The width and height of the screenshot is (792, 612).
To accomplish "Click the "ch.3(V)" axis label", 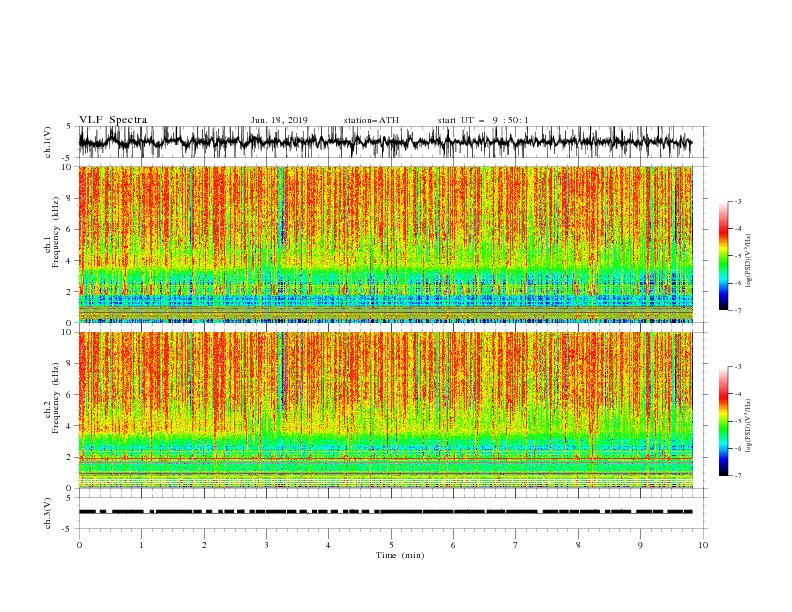I will [48, 513].
